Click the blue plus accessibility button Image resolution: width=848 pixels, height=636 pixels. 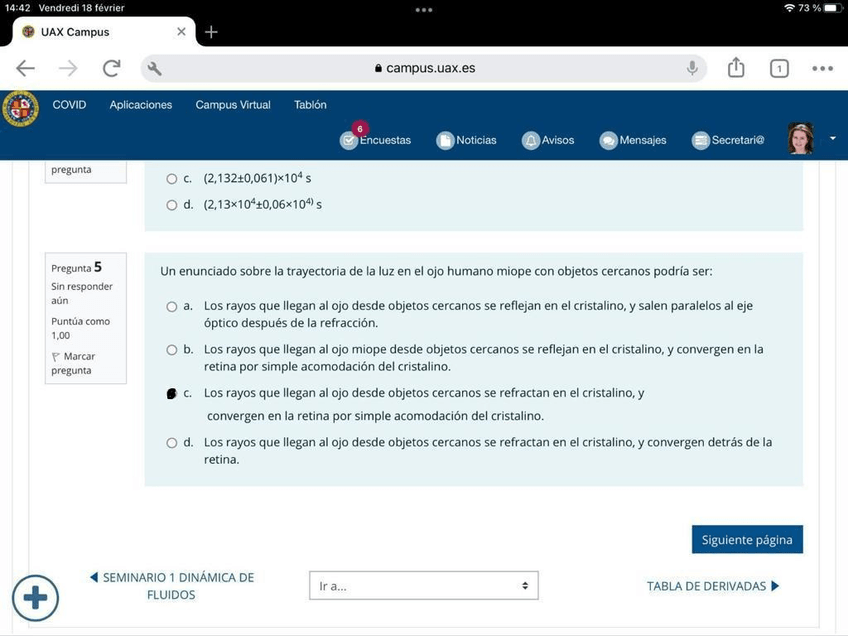(36, 598)
